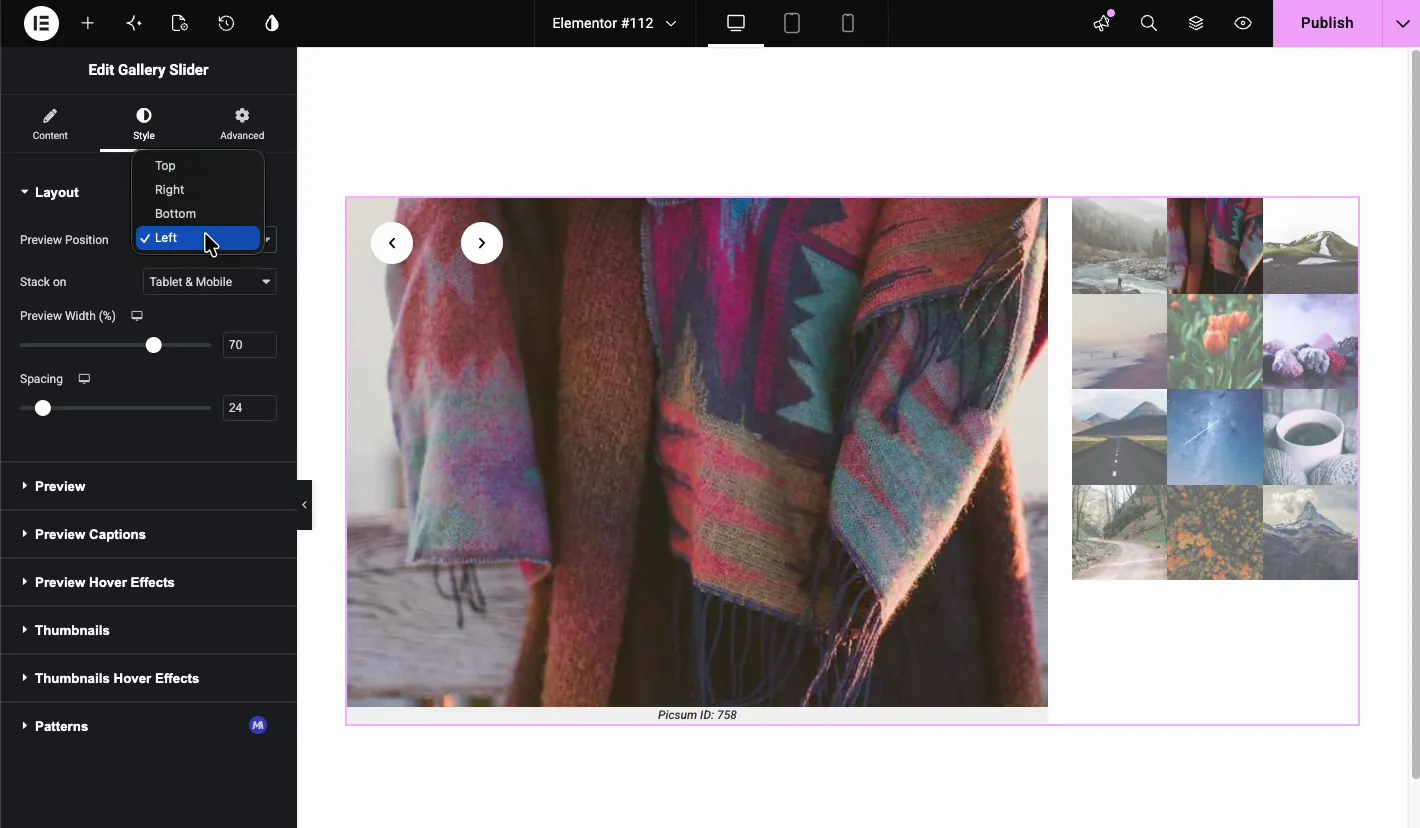
Task: Edit the Spacing value 24
Action: click(249, 408)
